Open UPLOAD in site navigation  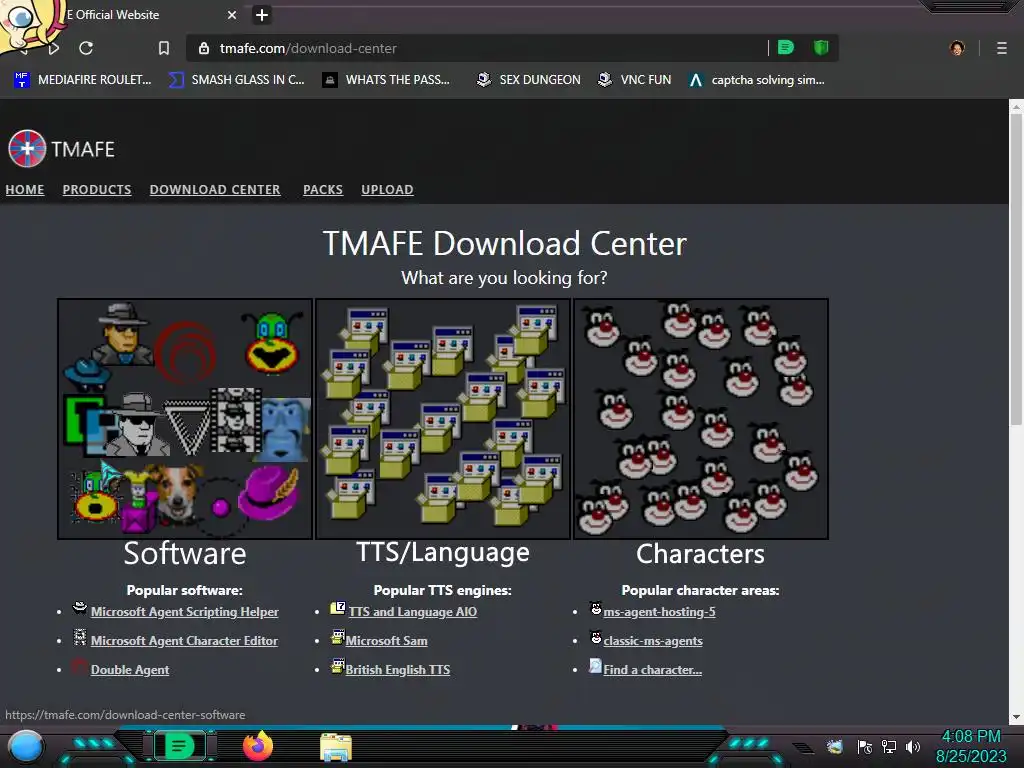coord(387,189)
